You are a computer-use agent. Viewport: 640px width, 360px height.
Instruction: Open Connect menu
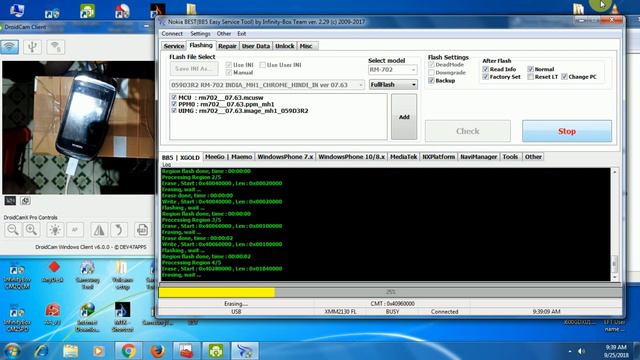pyautogui.click(x=172, y=33)
